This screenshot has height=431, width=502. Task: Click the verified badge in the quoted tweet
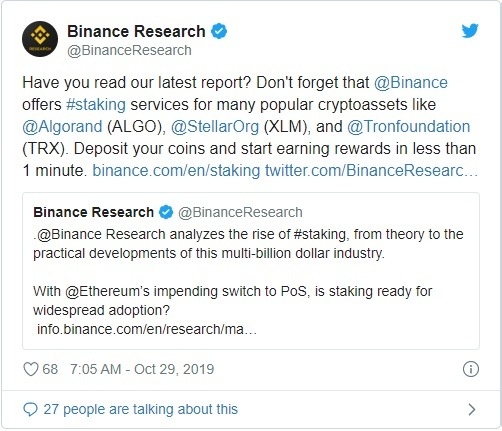(166, 212)
